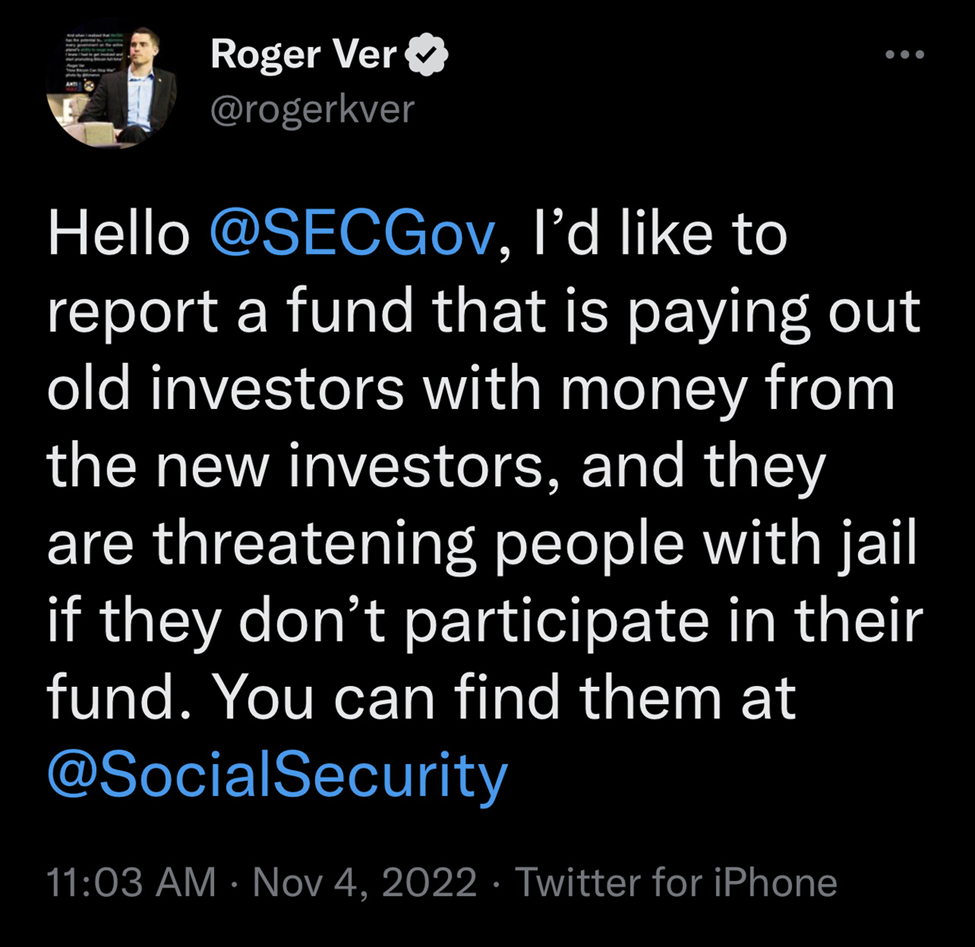Image resolution: width=975 pixels, height=947 pixels.
Task: Open the Twitter for iPhone source label
Action: coord(677,882)
